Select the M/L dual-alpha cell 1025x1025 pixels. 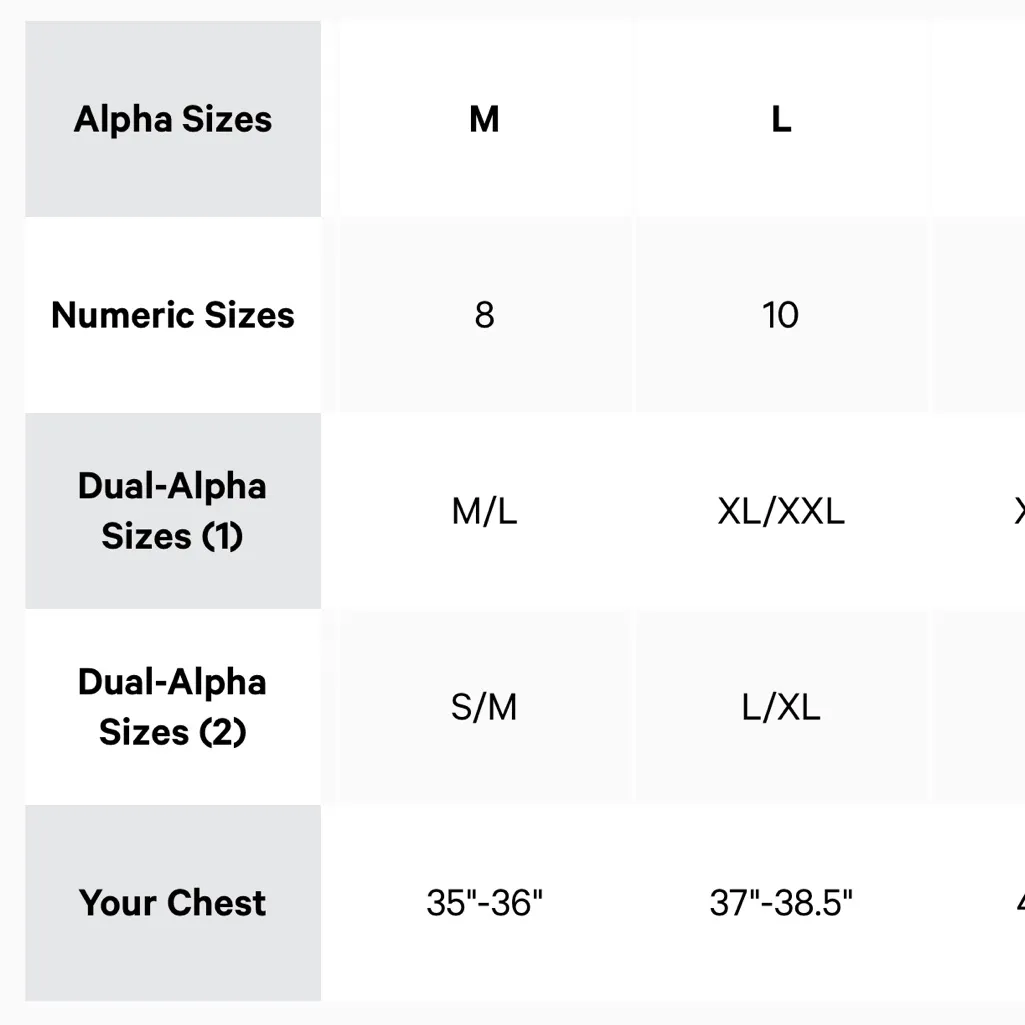(484, 512)
